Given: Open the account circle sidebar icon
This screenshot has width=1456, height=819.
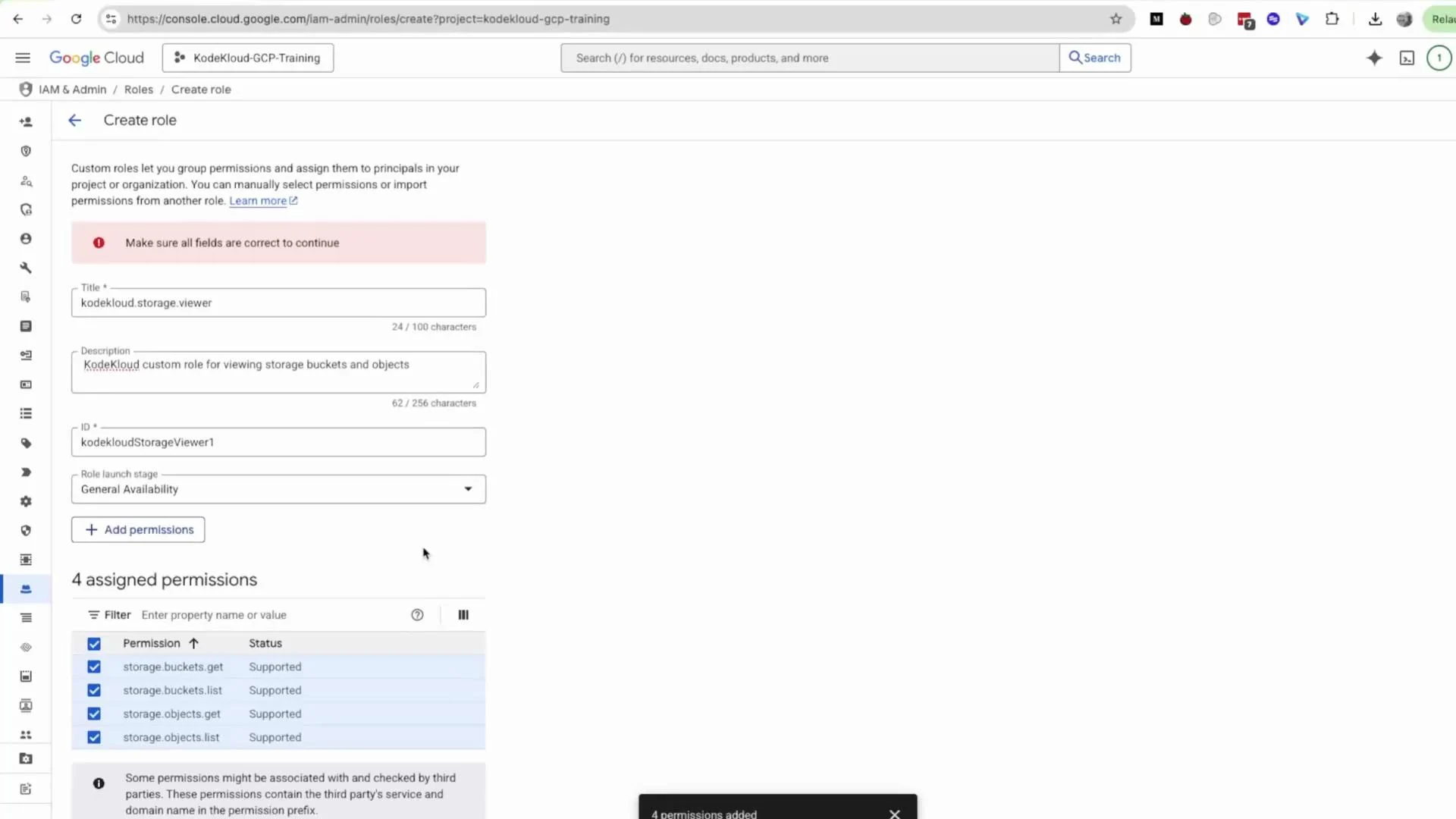Looking at the screenshot, I should pos(26,238).
